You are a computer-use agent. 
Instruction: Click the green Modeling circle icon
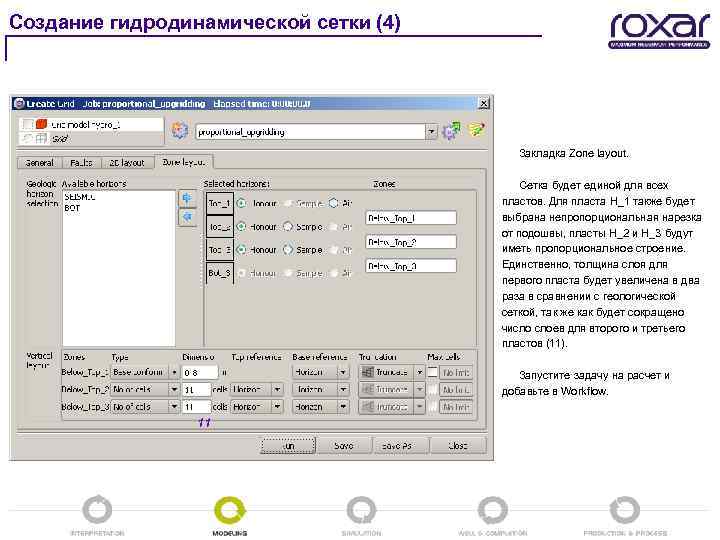pos(230,510)
